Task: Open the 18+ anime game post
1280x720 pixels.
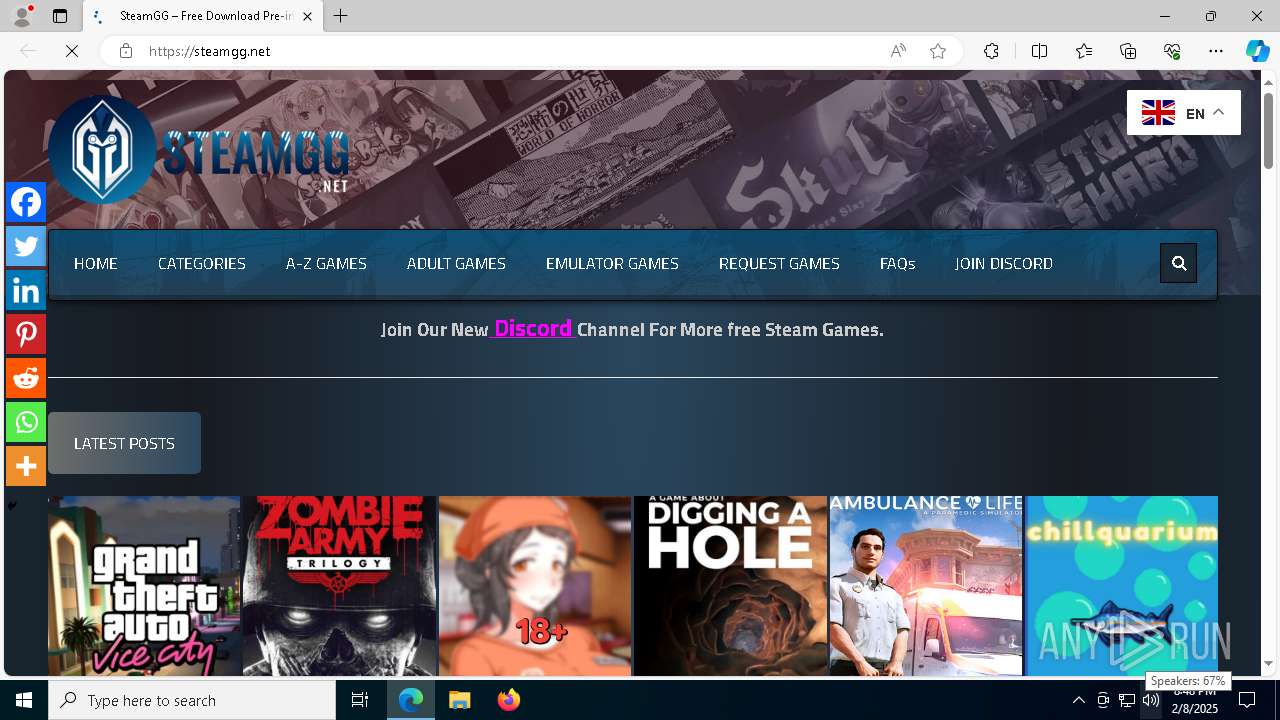Action: coord(535,586)
